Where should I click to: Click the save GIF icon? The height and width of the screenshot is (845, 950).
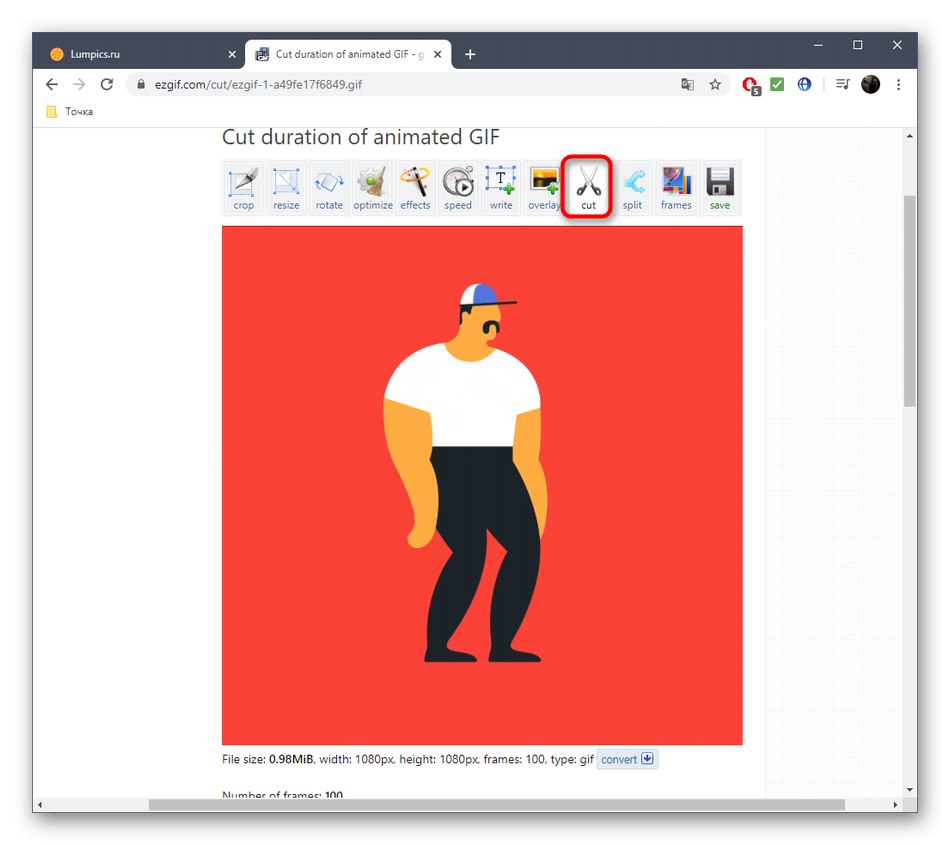point(719,187)
